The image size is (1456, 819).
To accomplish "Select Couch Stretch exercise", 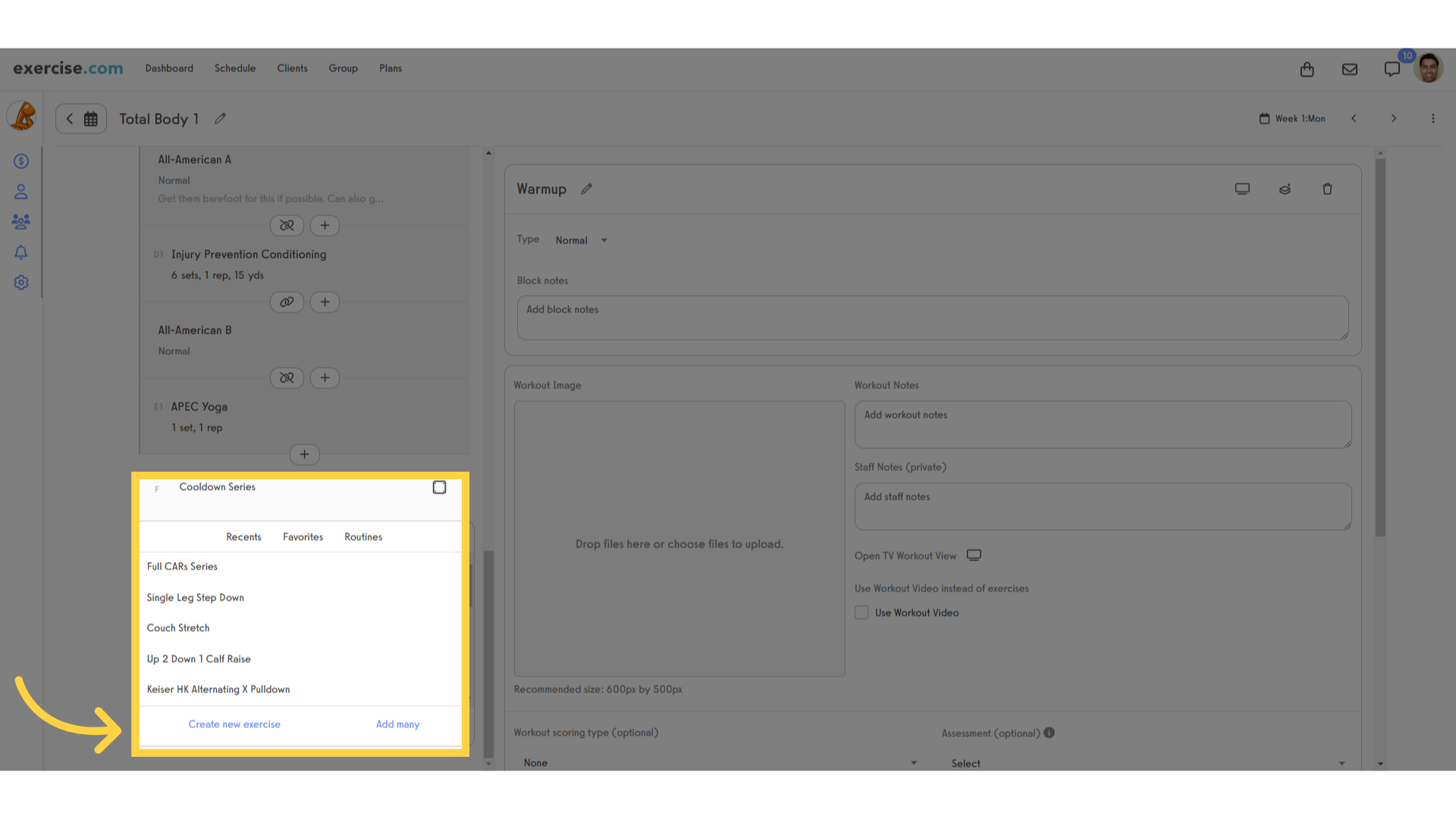I will click(300, 628).
